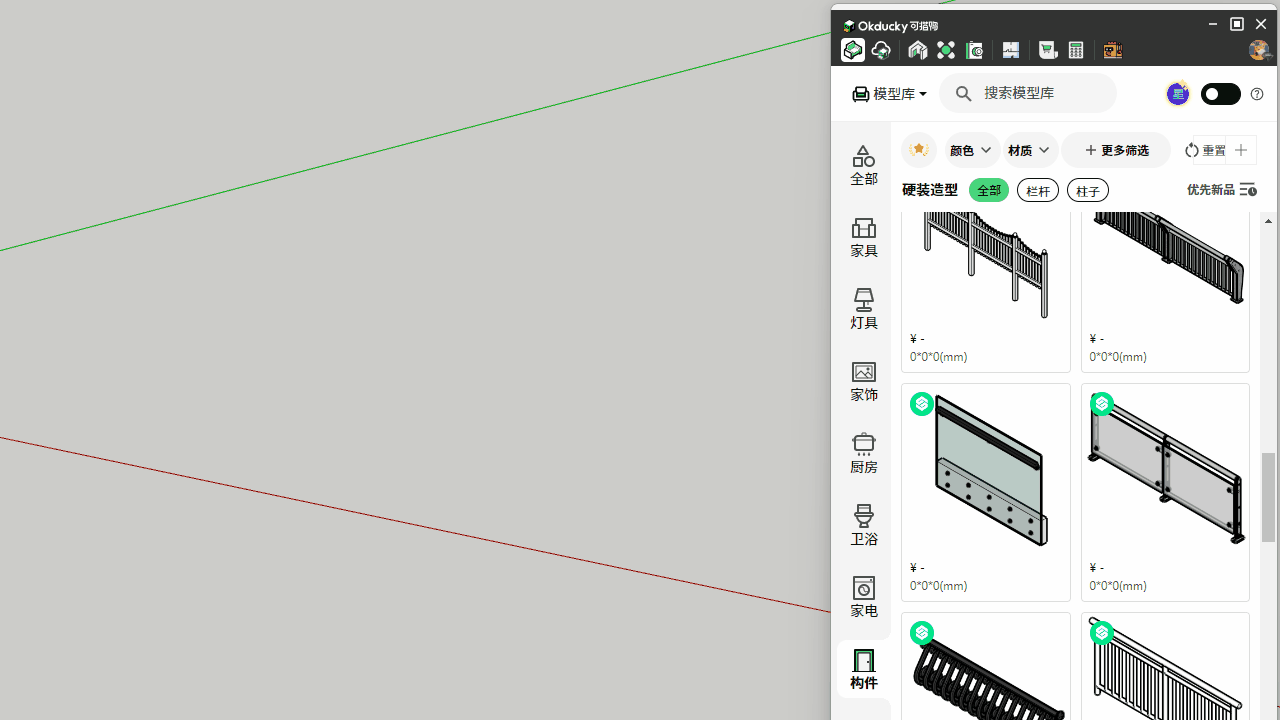Screen dimensions: 1280x720
Task: Expand the 颜色 color filter
Action: tap(972, 150)
